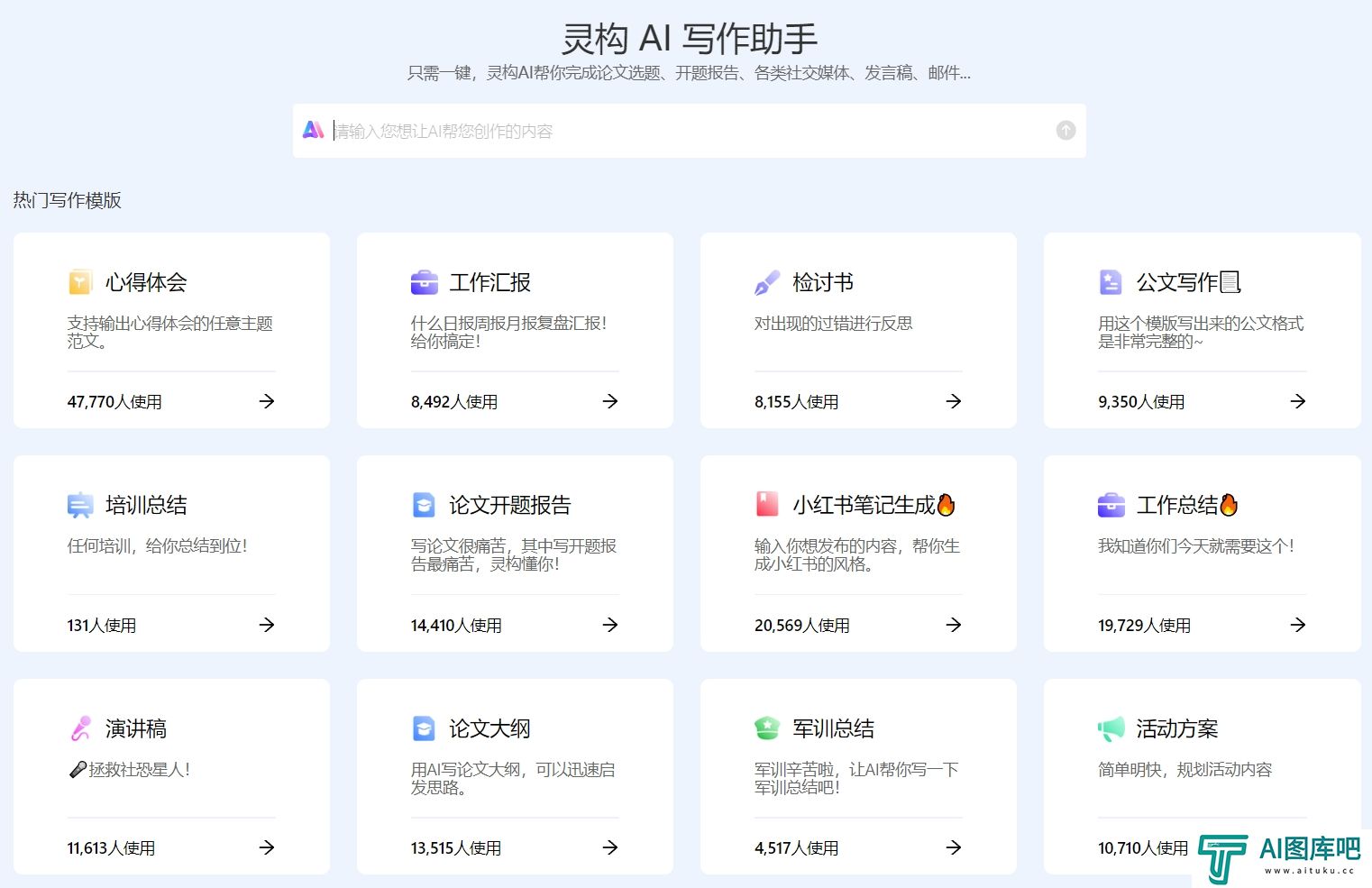Select the 论文大纲 template title
This screenshot has width=1372, height=888.
pyautogui.click(x=489, y=728)
